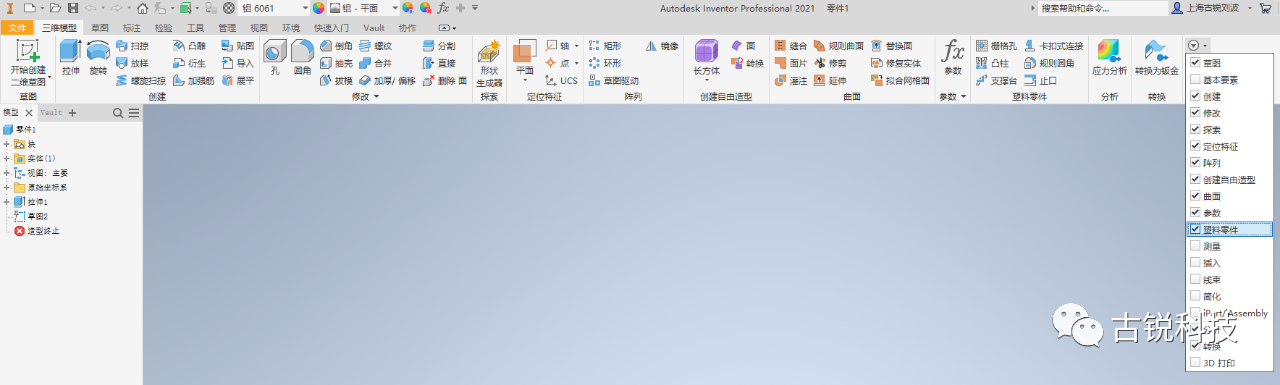The height and width of the screenshot is (385, 1280).
Task: Enable the 测量 panel checkbox
Action: [x=1195, y=246]
